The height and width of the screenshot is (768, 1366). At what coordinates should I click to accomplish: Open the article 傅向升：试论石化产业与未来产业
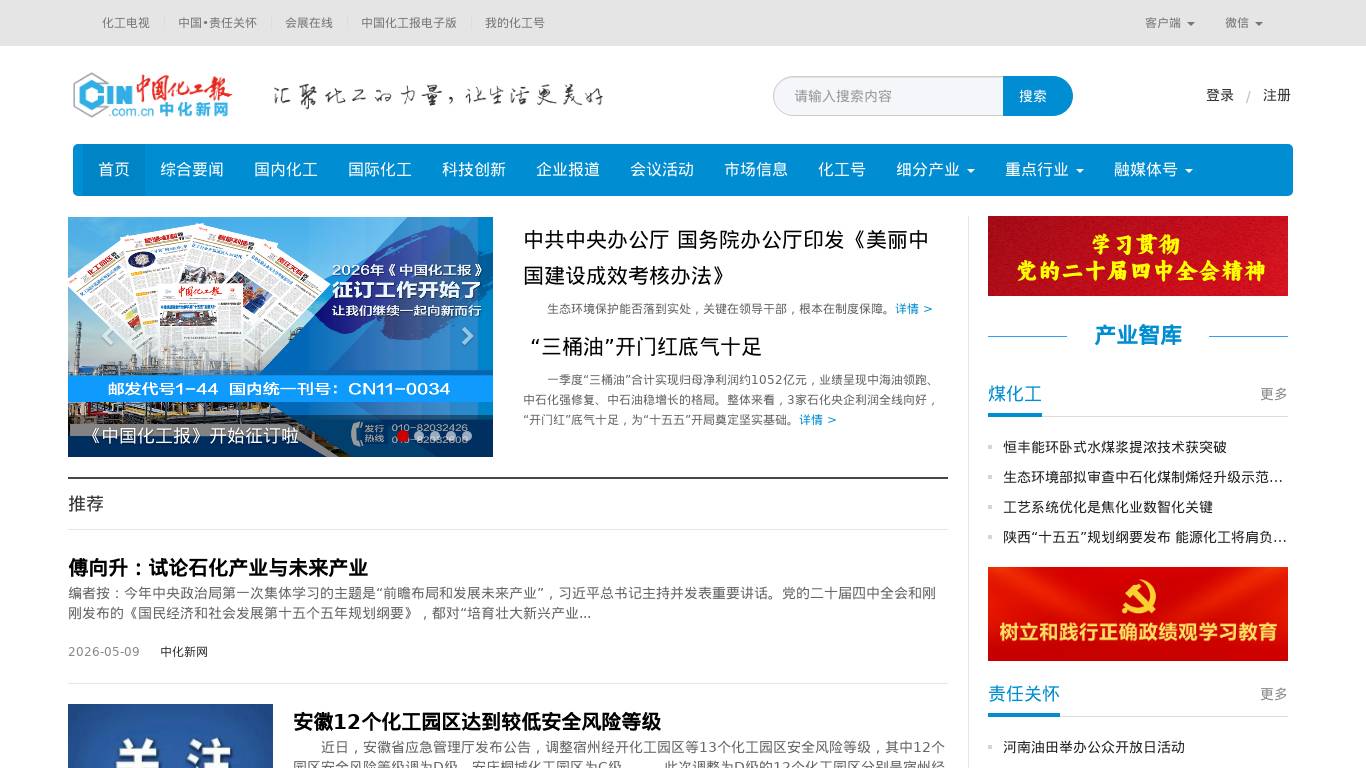[218, 568]
